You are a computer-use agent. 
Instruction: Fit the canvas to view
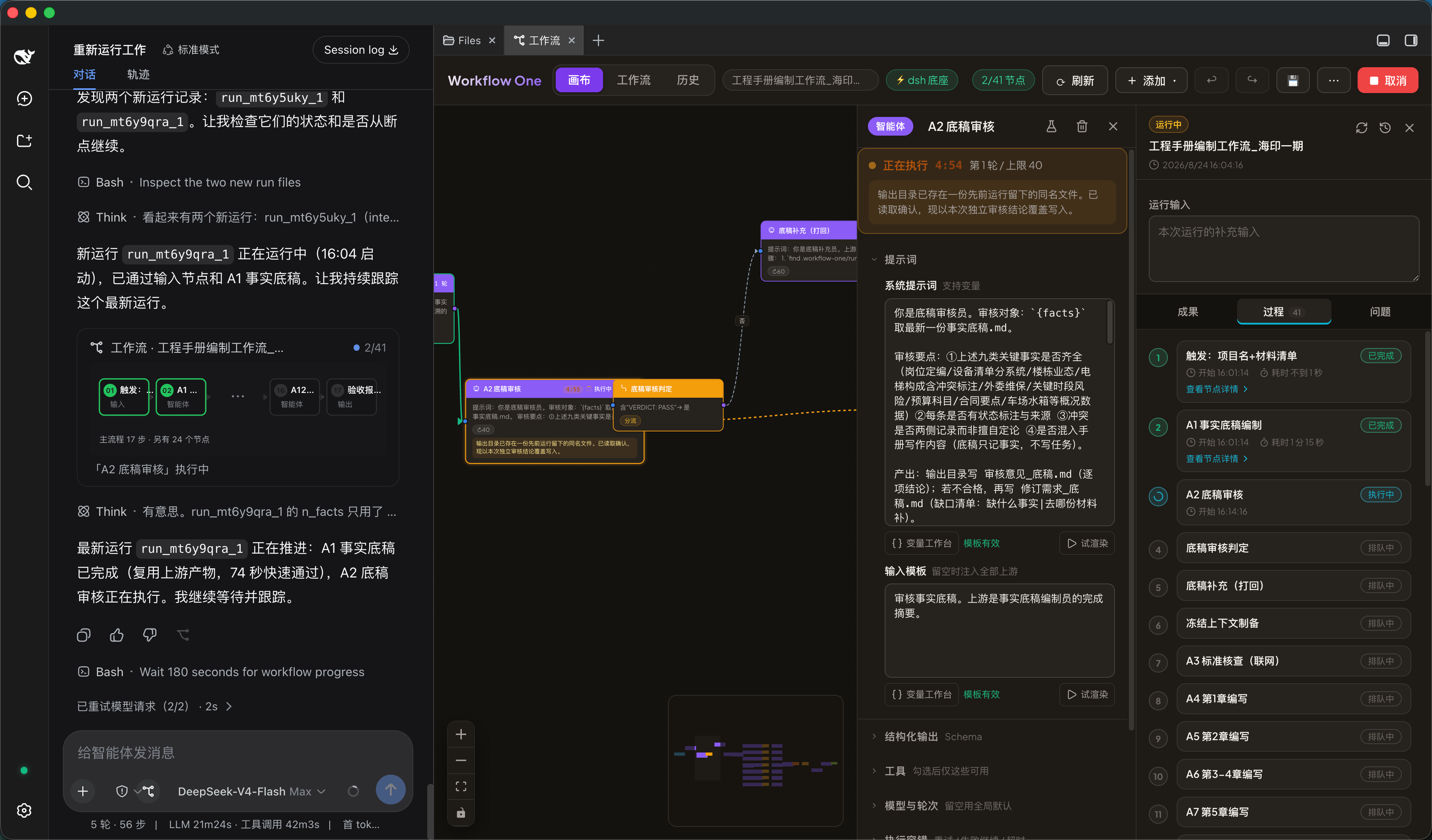pos(461,787)
